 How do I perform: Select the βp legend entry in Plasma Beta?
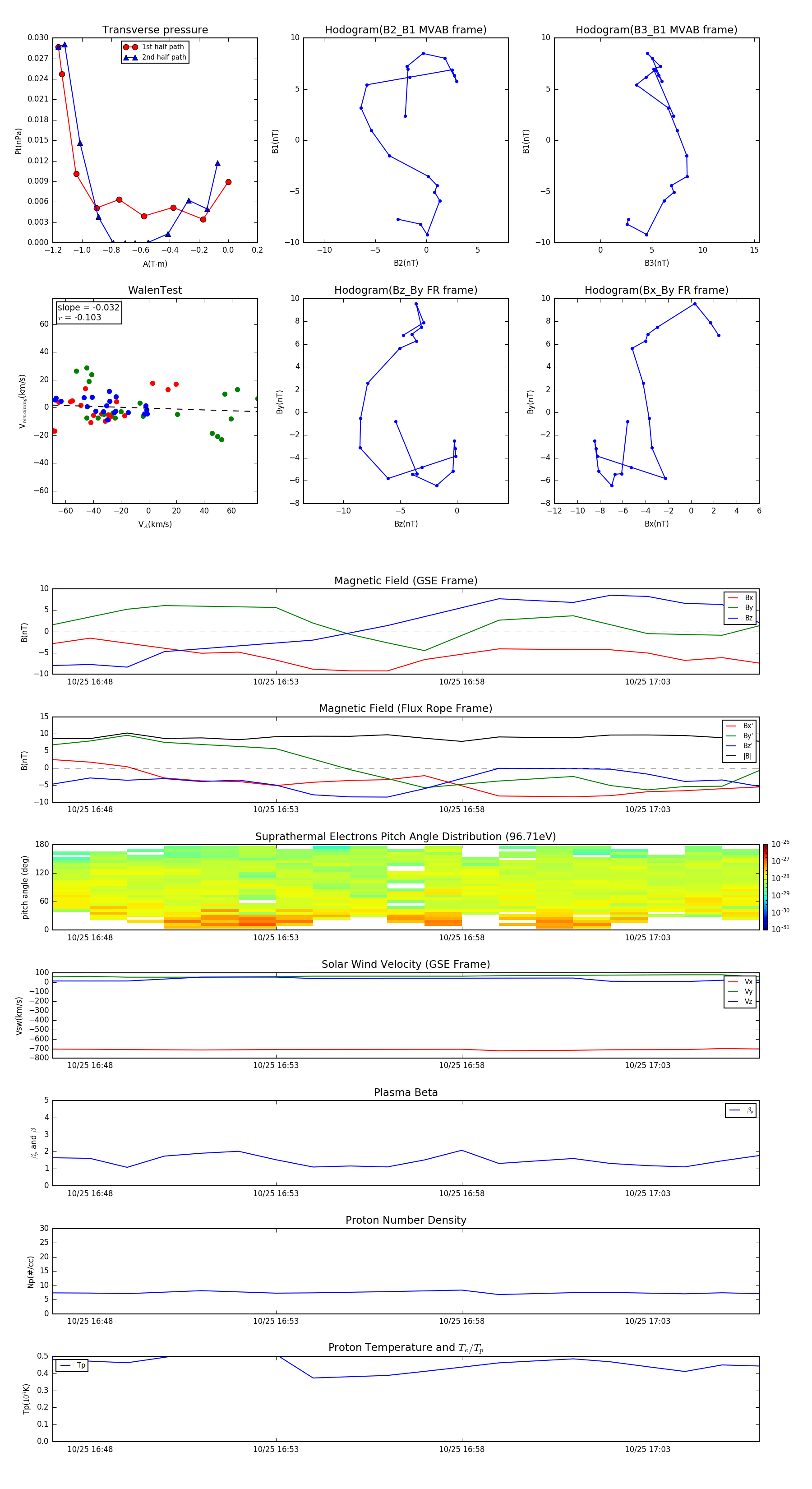tap(742, 1110)
